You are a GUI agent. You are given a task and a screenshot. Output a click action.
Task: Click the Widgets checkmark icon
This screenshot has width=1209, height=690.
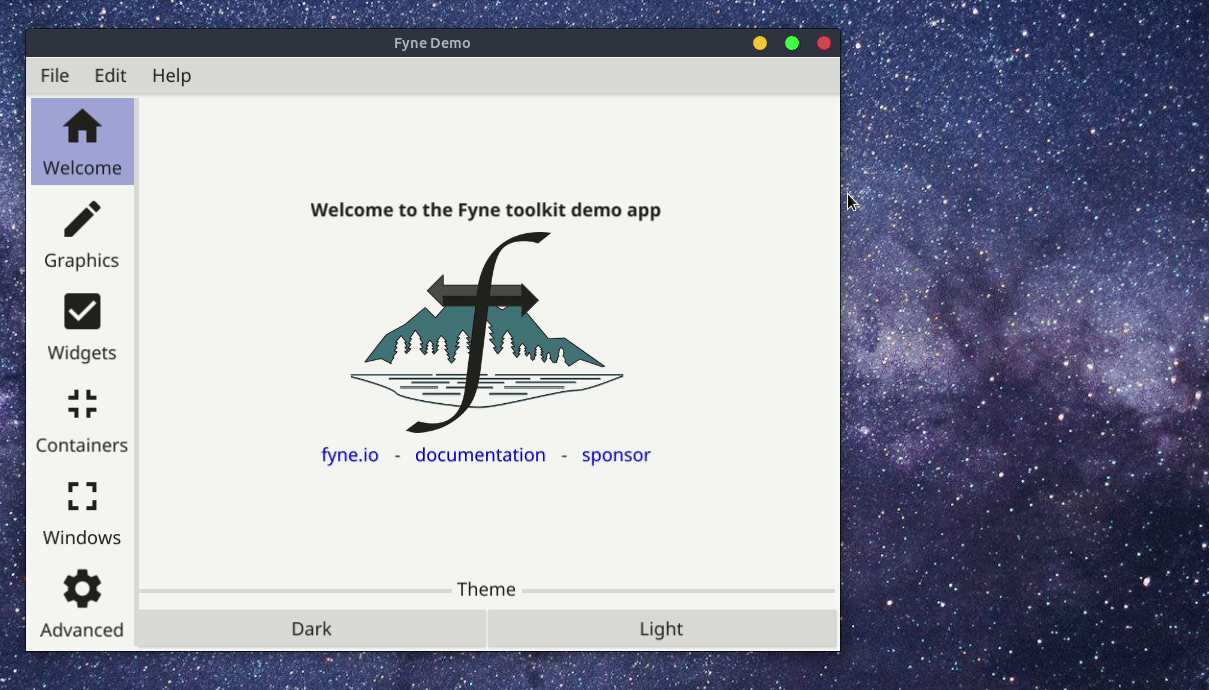click(81, 311)
